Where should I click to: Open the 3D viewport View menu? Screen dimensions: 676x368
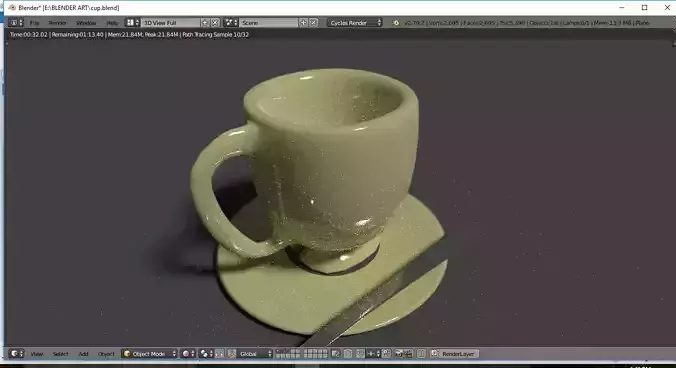(x=37, y=354)
